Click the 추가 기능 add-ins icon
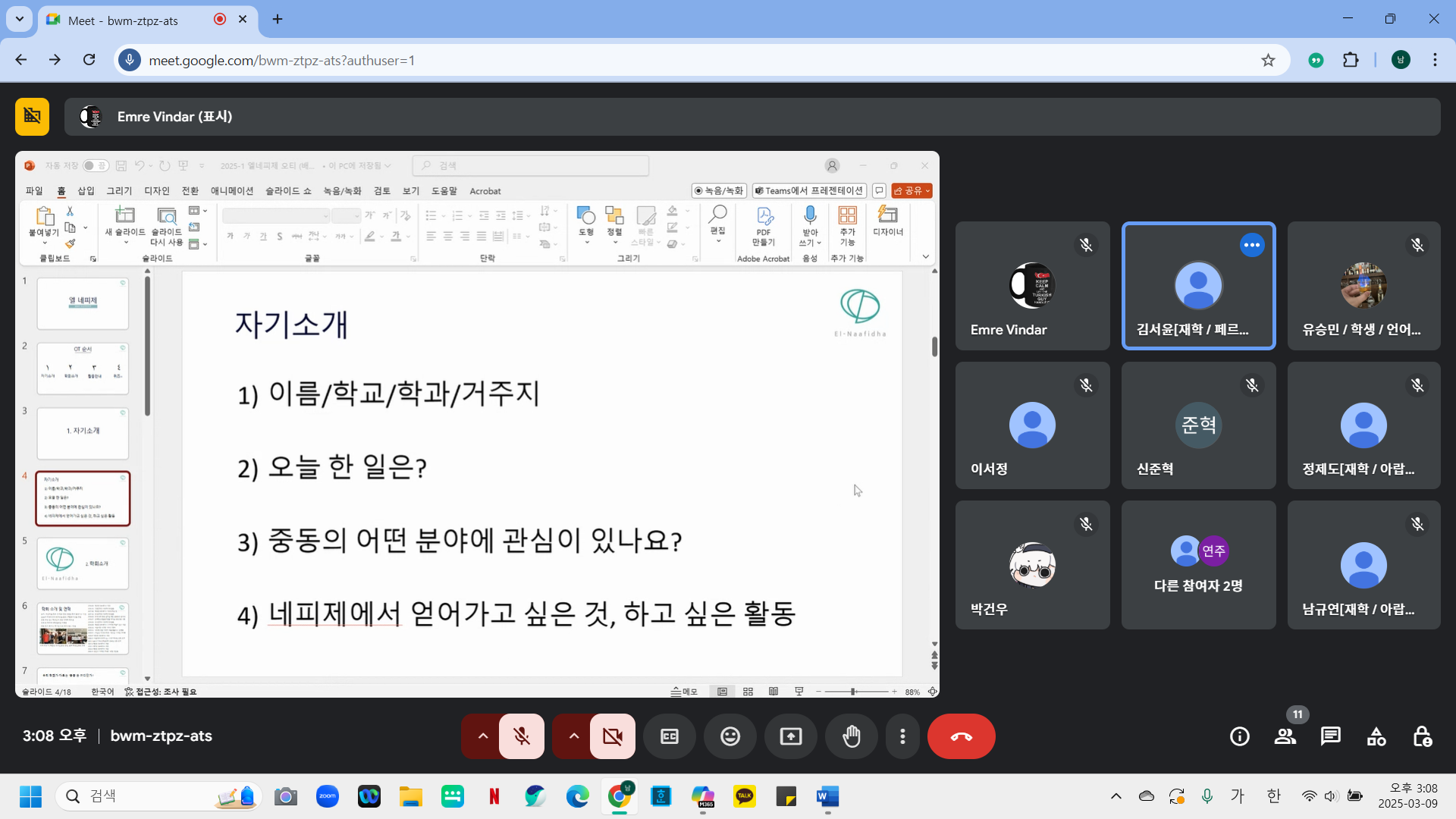The image size is (1456, 819). [847, 225]
